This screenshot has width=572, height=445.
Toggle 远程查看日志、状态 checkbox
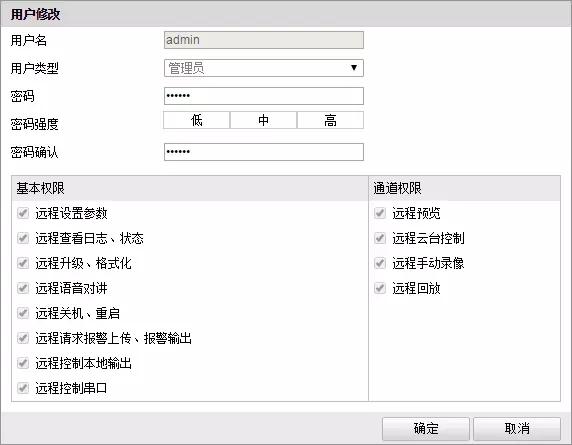(23, 238)
